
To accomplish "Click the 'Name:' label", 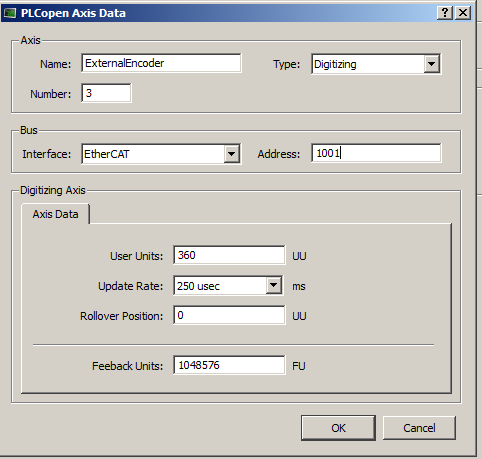I will click(x=56, y=64).
